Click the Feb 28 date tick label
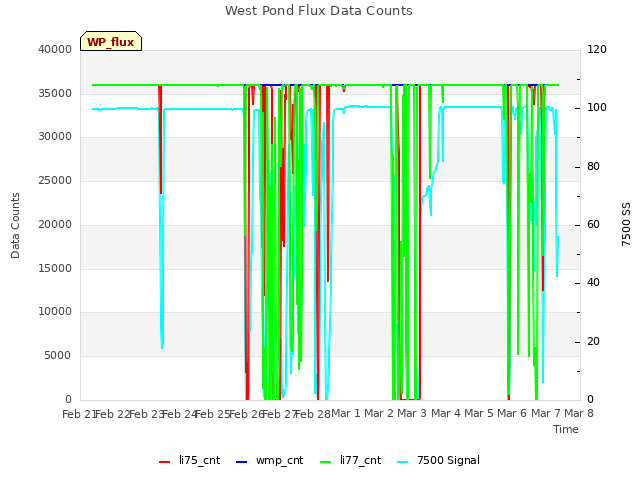640x480 pixels. [x=313, y=414]
